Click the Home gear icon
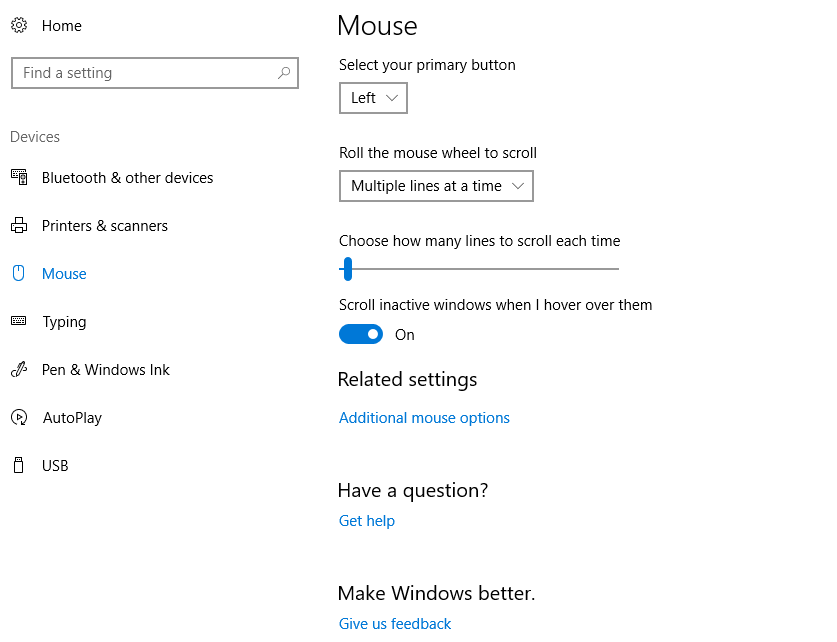837x642 pixels. coord(19,25)
